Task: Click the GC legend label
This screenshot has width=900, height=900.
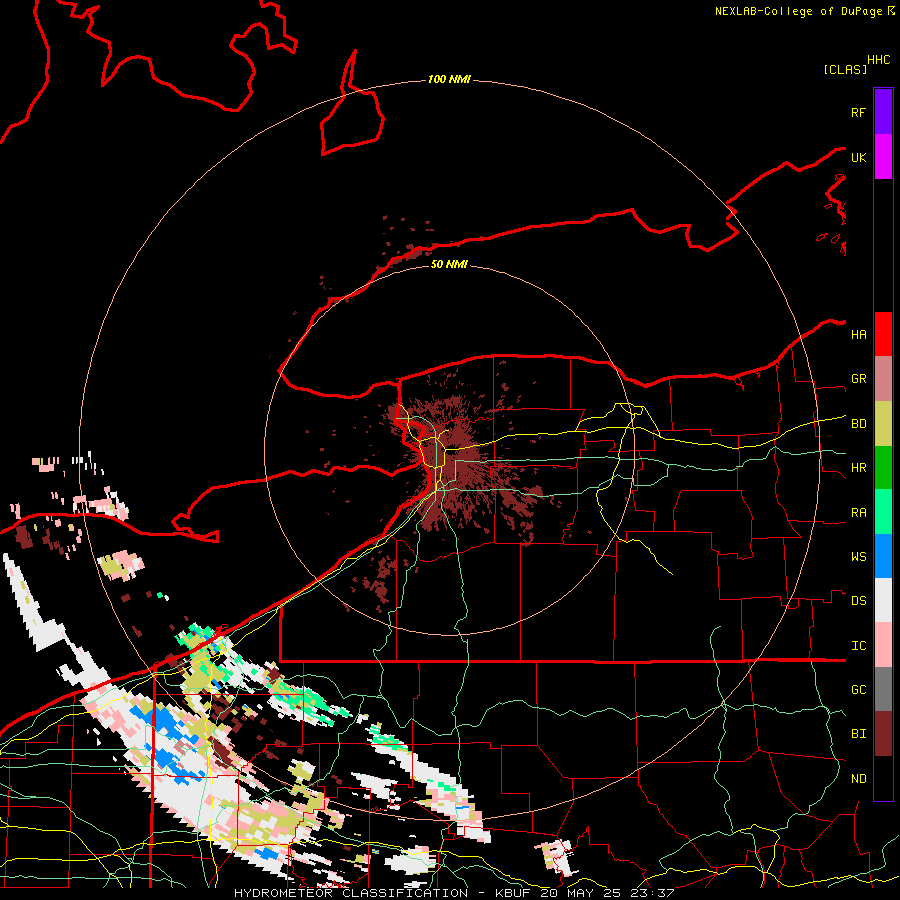Action: [858, 689]
